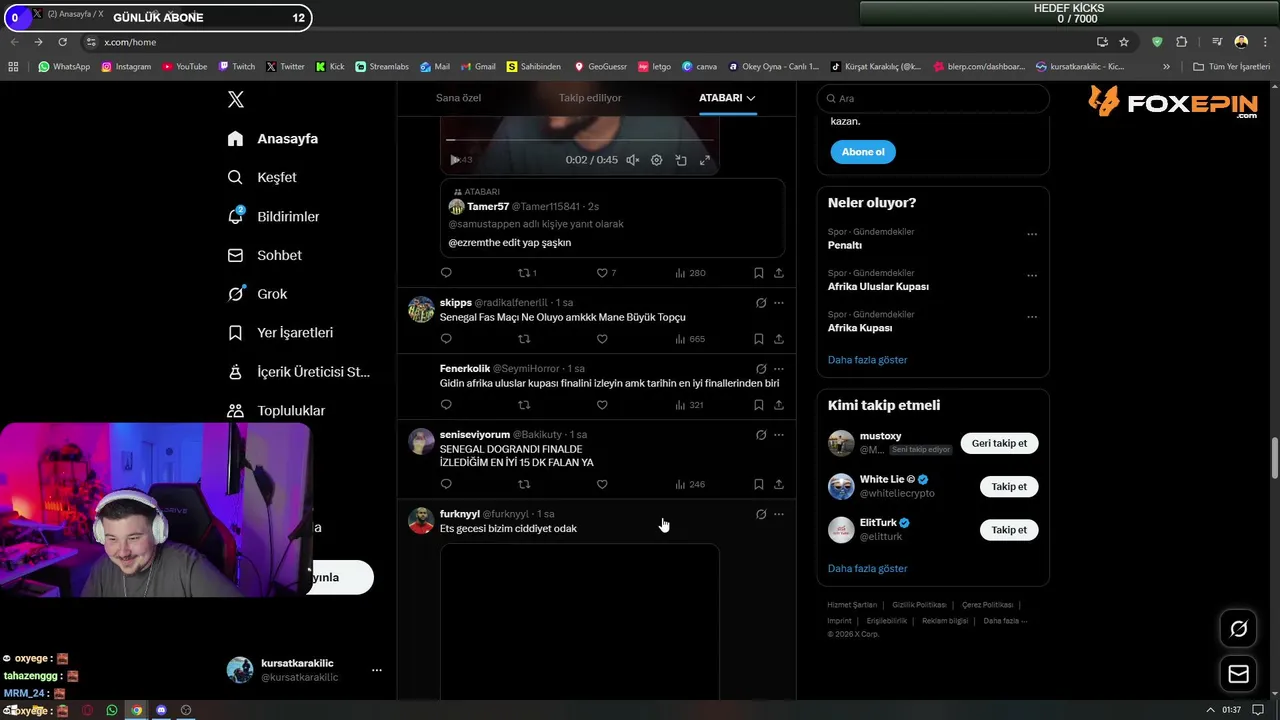The height and width of the screenshot is (720, 1280).
Task: Open more options for Penaltı trend
Action: (1032, 234)
